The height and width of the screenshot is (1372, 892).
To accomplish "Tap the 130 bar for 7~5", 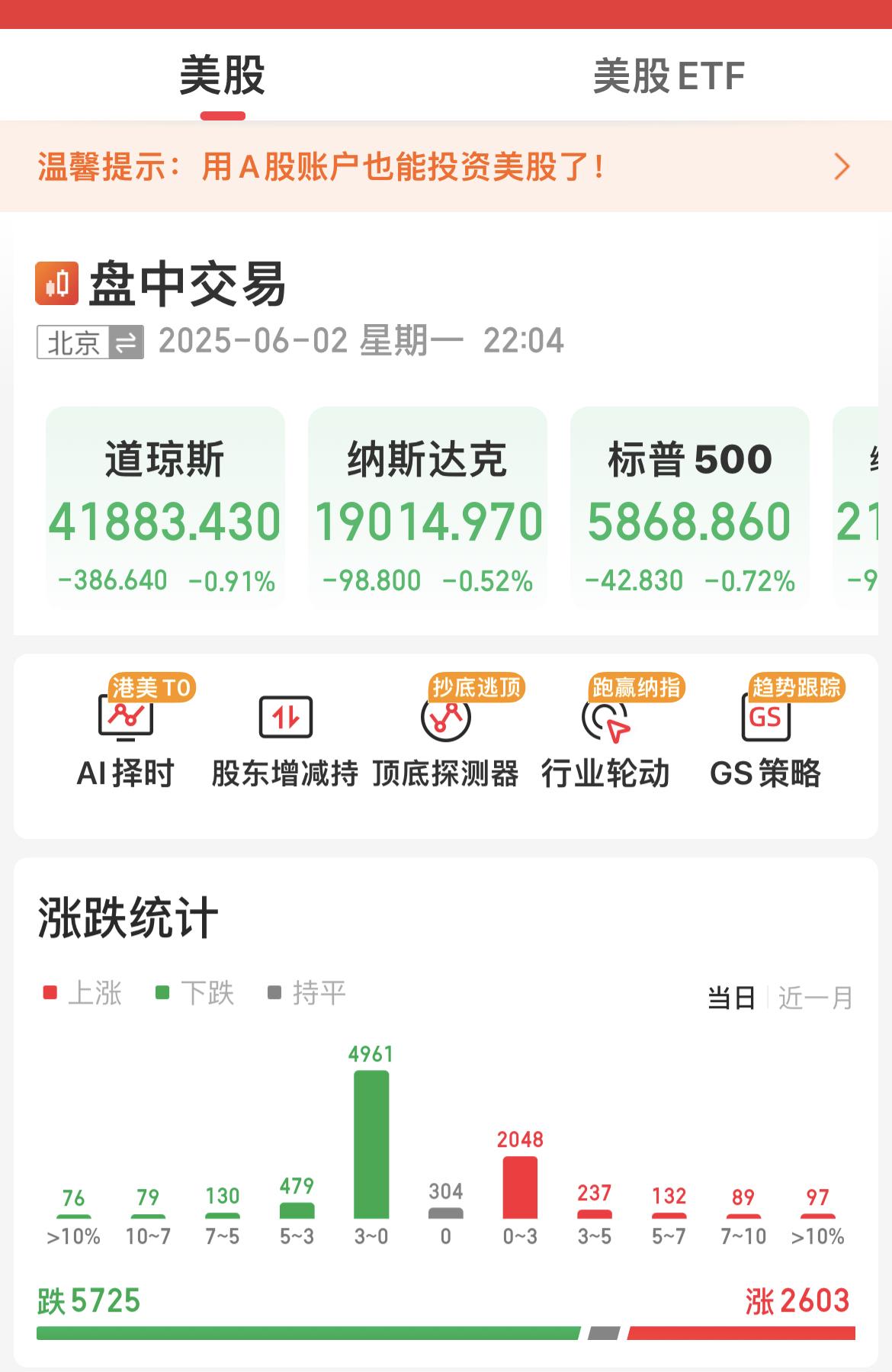I will [223, 1216].
